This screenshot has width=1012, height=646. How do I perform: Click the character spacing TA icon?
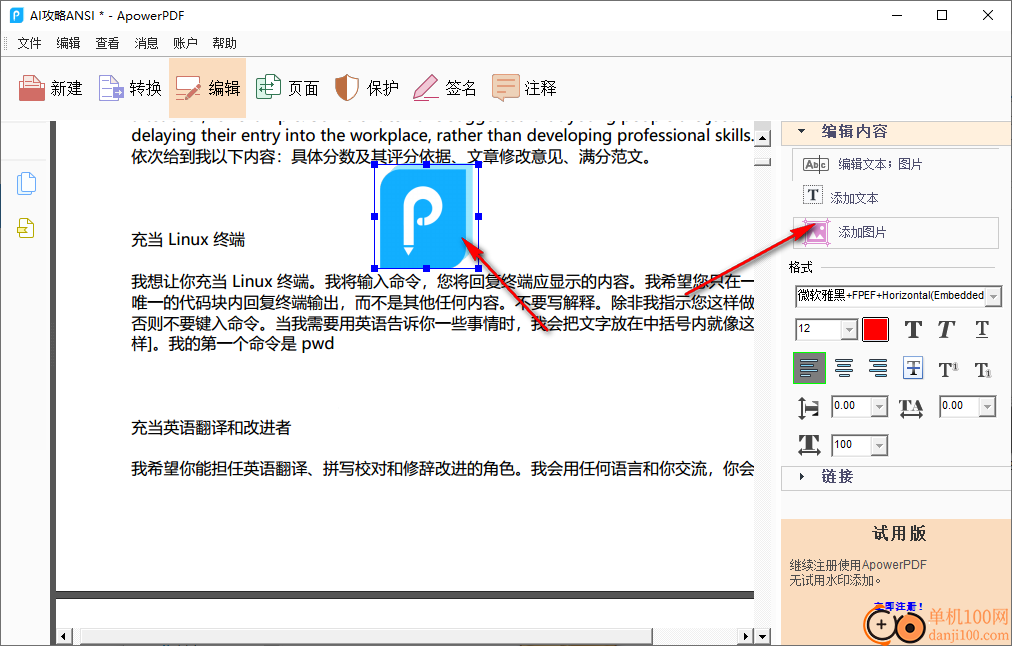click(911, 408)
